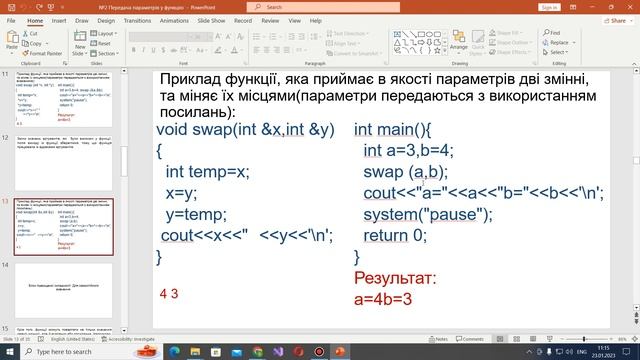Switch to the Design tab
The width and height of the screenshot is (640, 360).
pos(106,20)
